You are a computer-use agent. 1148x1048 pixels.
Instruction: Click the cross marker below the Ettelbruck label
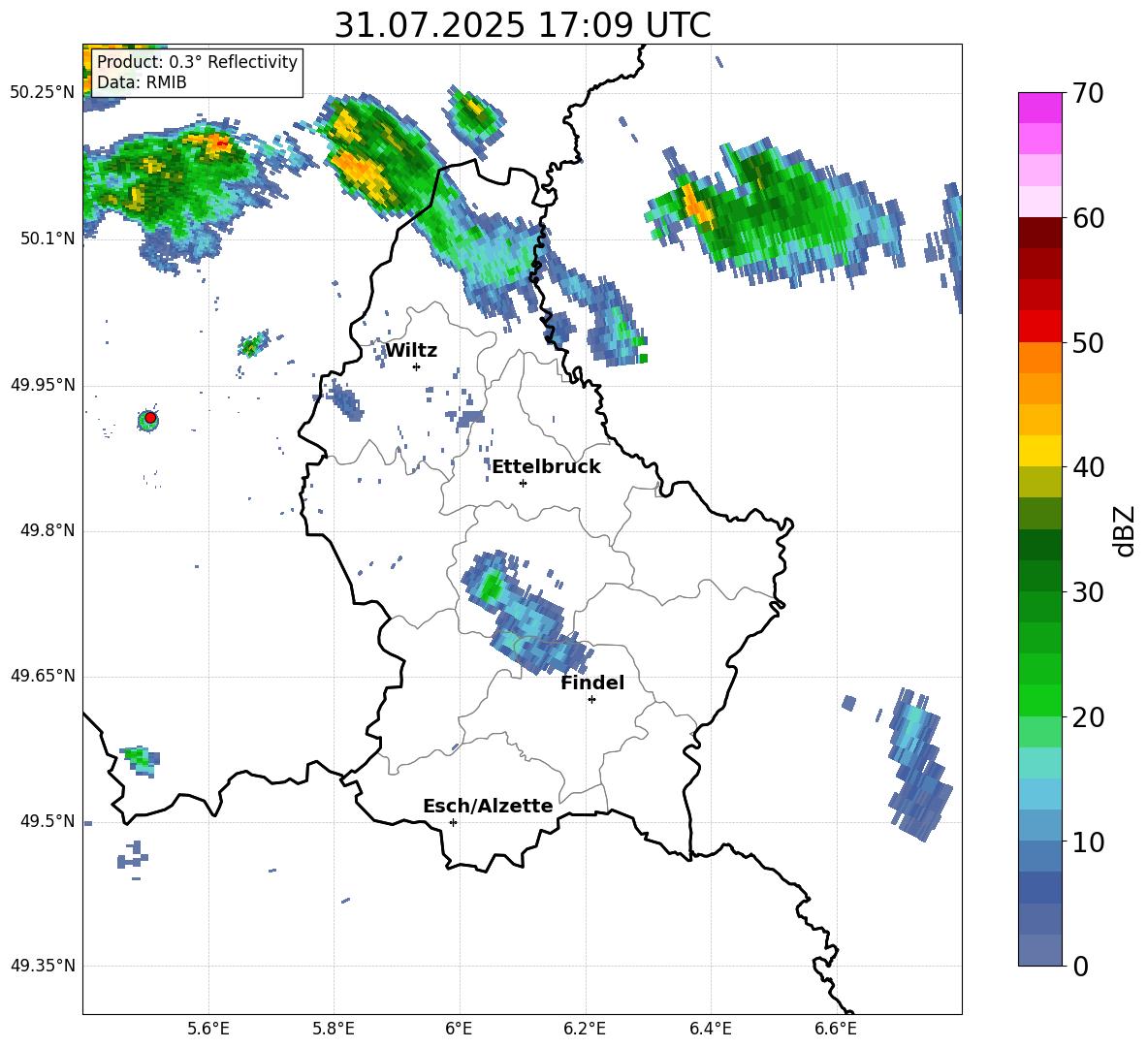point(523,483)
